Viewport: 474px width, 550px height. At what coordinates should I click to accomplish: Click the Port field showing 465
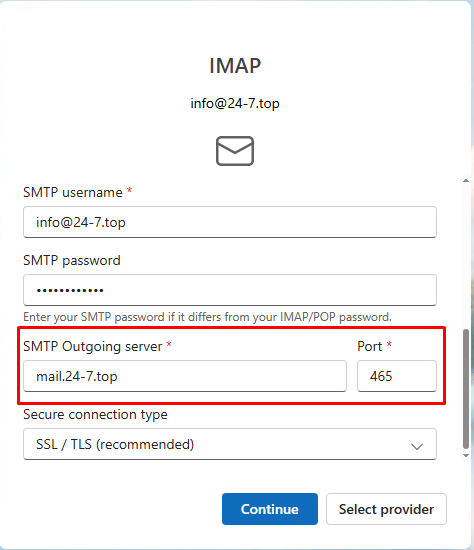point(397,376)
